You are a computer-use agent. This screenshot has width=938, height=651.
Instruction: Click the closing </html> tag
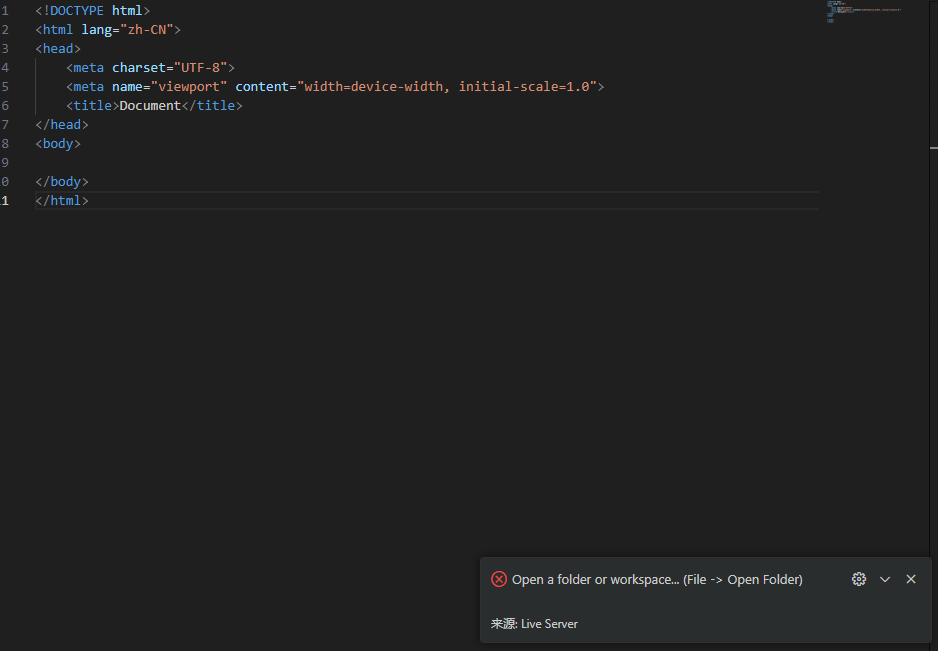coord(62,200)
